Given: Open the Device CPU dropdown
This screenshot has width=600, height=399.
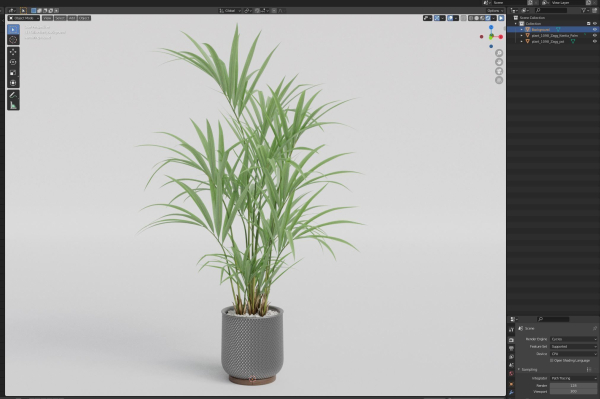Looking at the screenshot, I should click(x=574, y=354).
